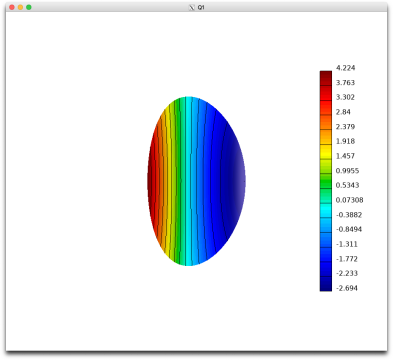This screenshot has height=360, width=393.
Task: Click the 4.224 maximum value label
Action: tap(345, 68)
